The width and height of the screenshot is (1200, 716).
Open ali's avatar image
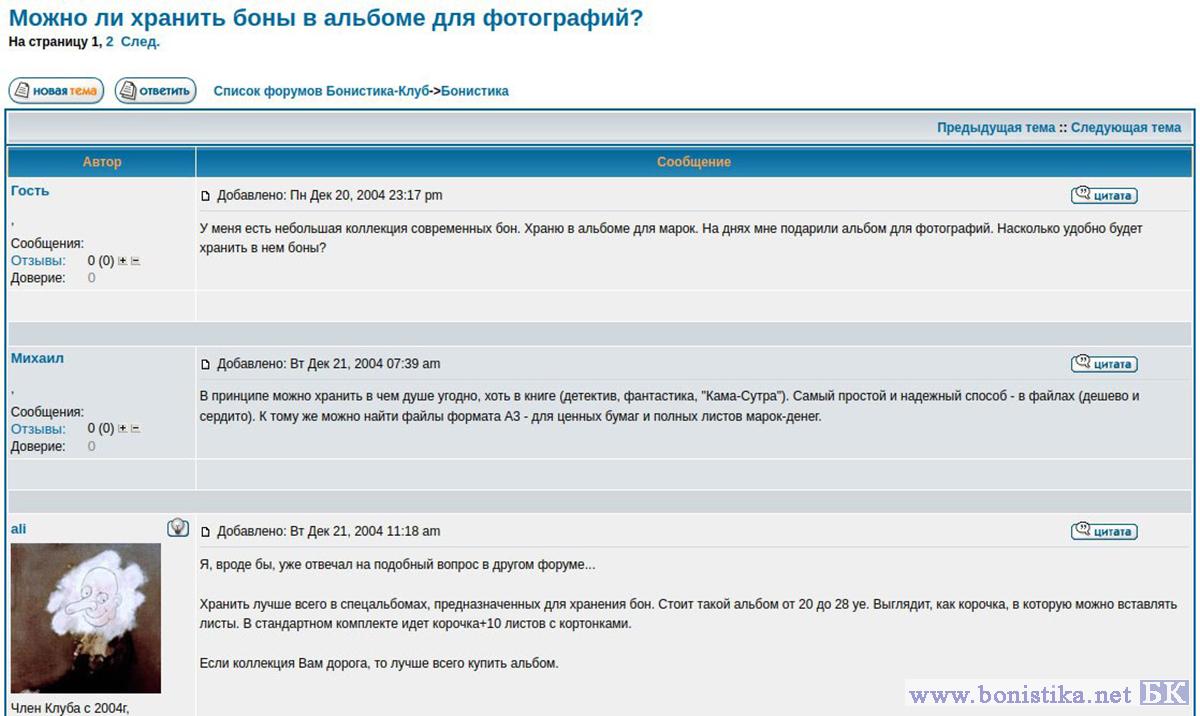[x=85, y=618]
